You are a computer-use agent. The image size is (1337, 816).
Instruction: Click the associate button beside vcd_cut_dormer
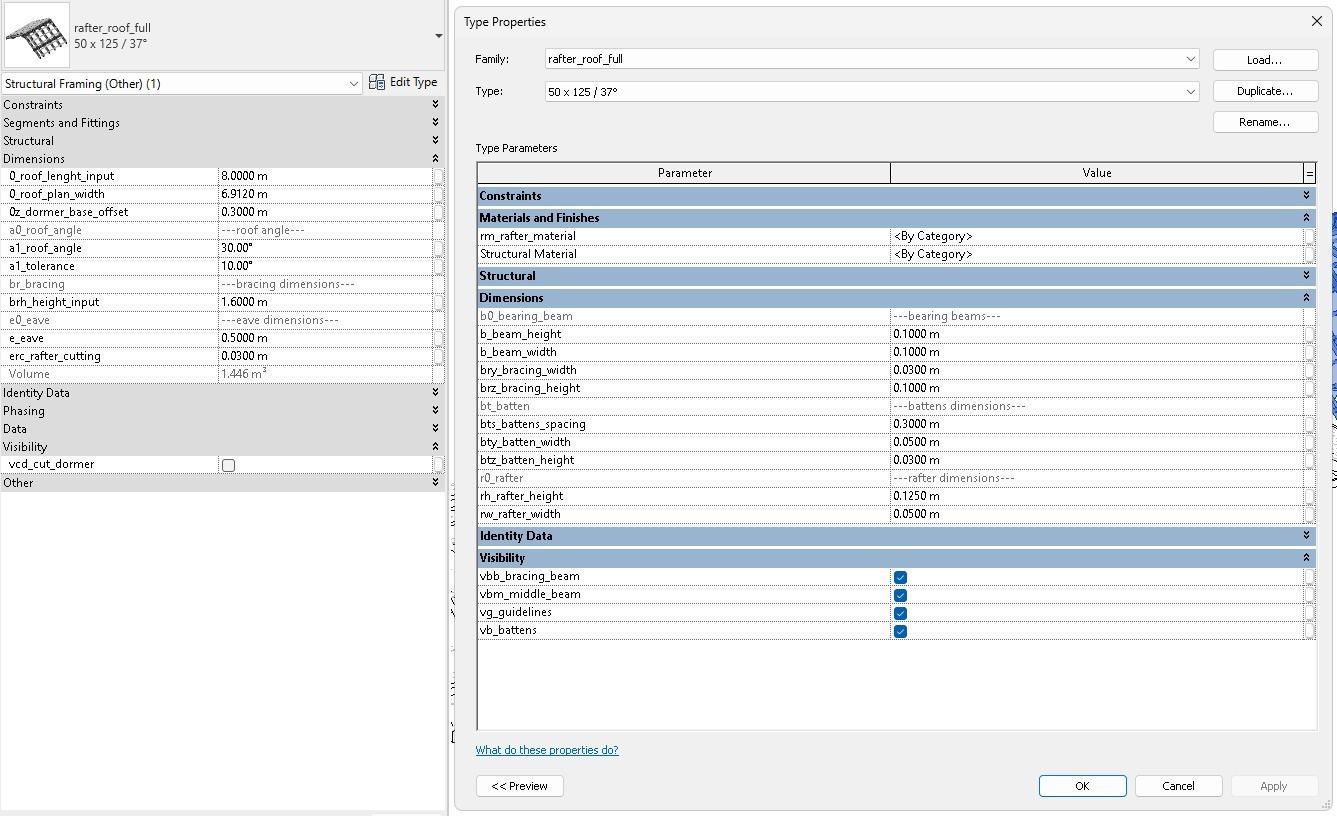438,464
